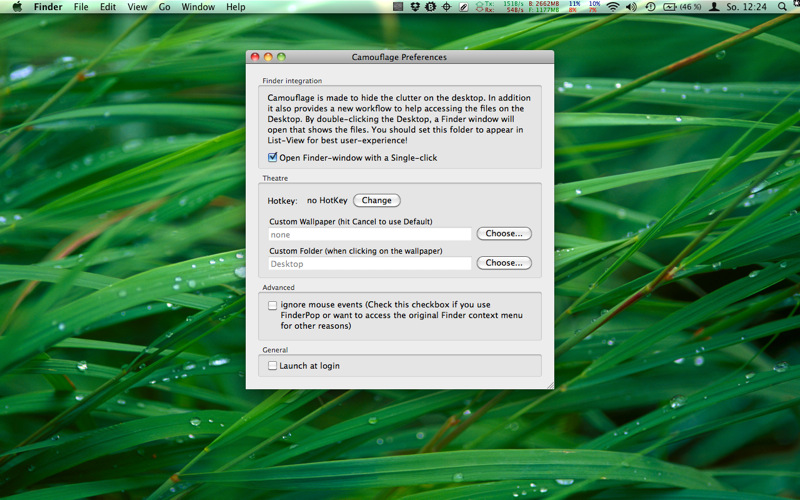800x500 pixels.
Task: Click Choose... for Custom Folder
Action: pos(504,263)
